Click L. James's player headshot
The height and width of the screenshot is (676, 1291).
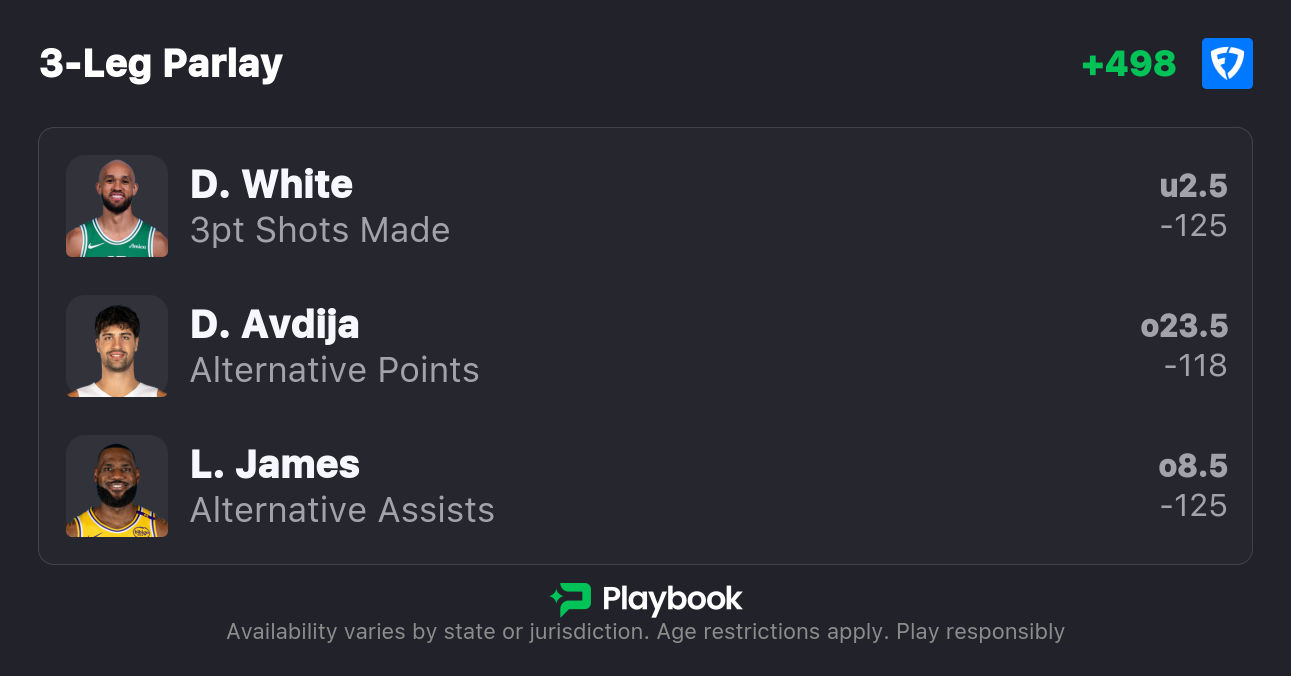coord(117,486)
